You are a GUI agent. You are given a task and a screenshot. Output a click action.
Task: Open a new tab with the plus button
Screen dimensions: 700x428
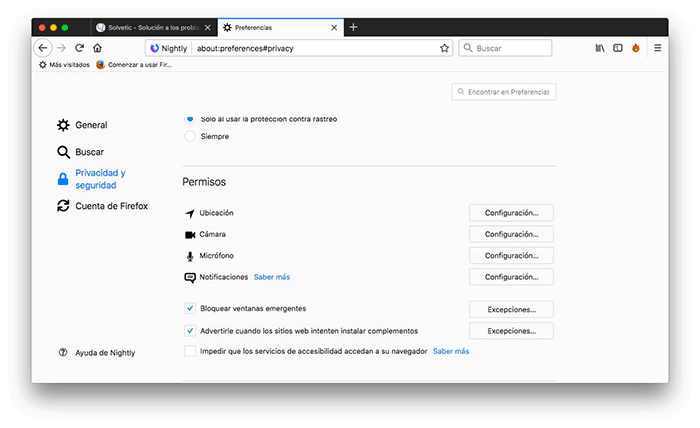coord(353,27)
